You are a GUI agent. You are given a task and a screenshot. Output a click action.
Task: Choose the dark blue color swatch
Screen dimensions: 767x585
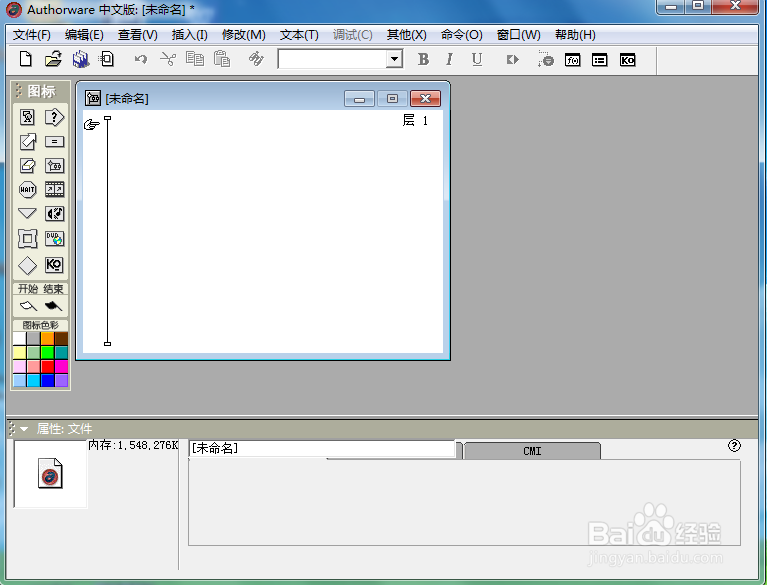(x=47, y=380)
